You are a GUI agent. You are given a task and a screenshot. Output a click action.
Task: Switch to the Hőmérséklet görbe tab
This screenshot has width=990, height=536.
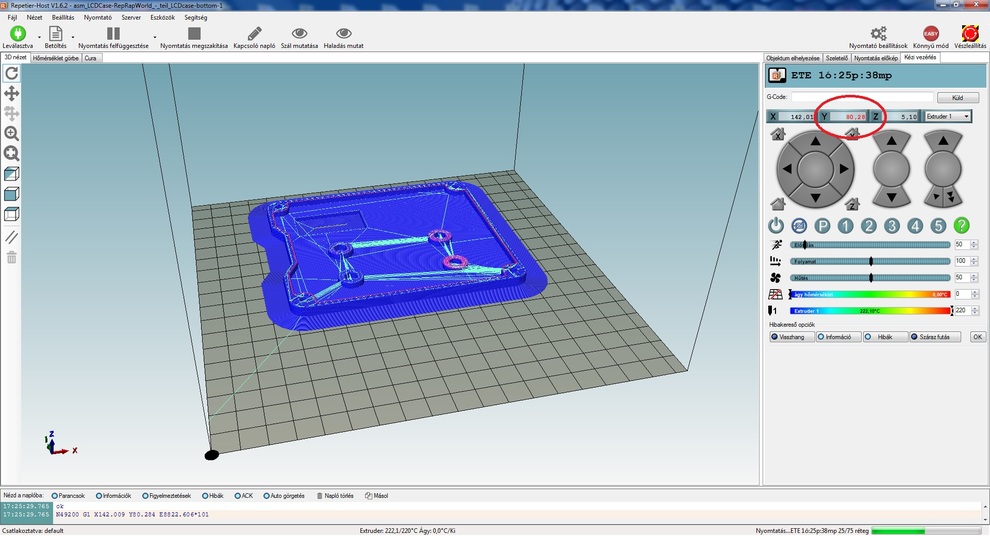click(55, 58)
